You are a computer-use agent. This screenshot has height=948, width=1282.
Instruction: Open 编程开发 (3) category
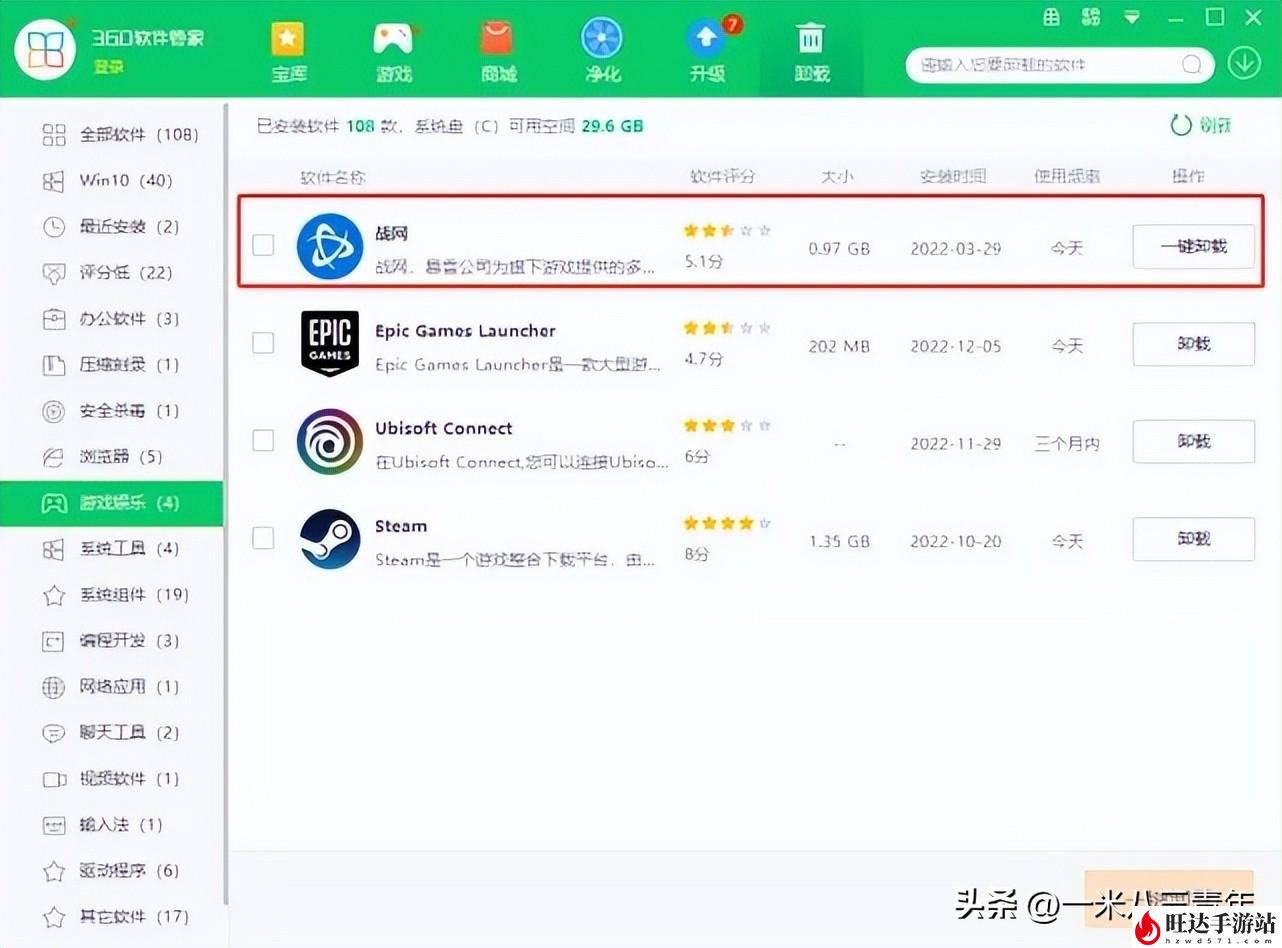click(112, 641)
